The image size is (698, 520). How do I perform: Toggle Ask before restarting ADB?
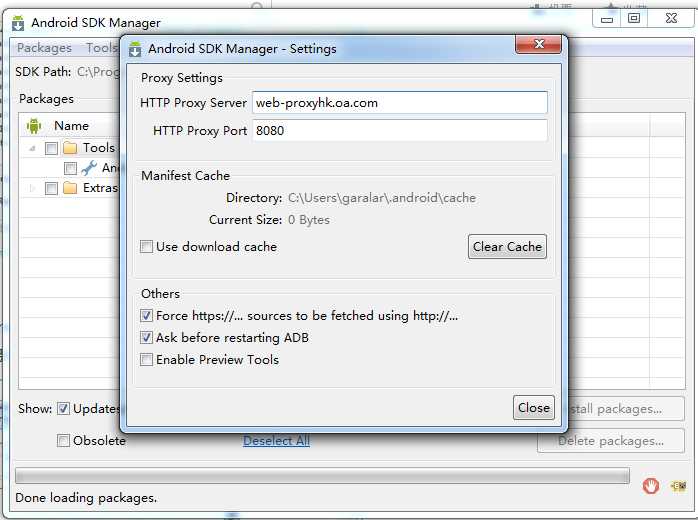point(146,337)
